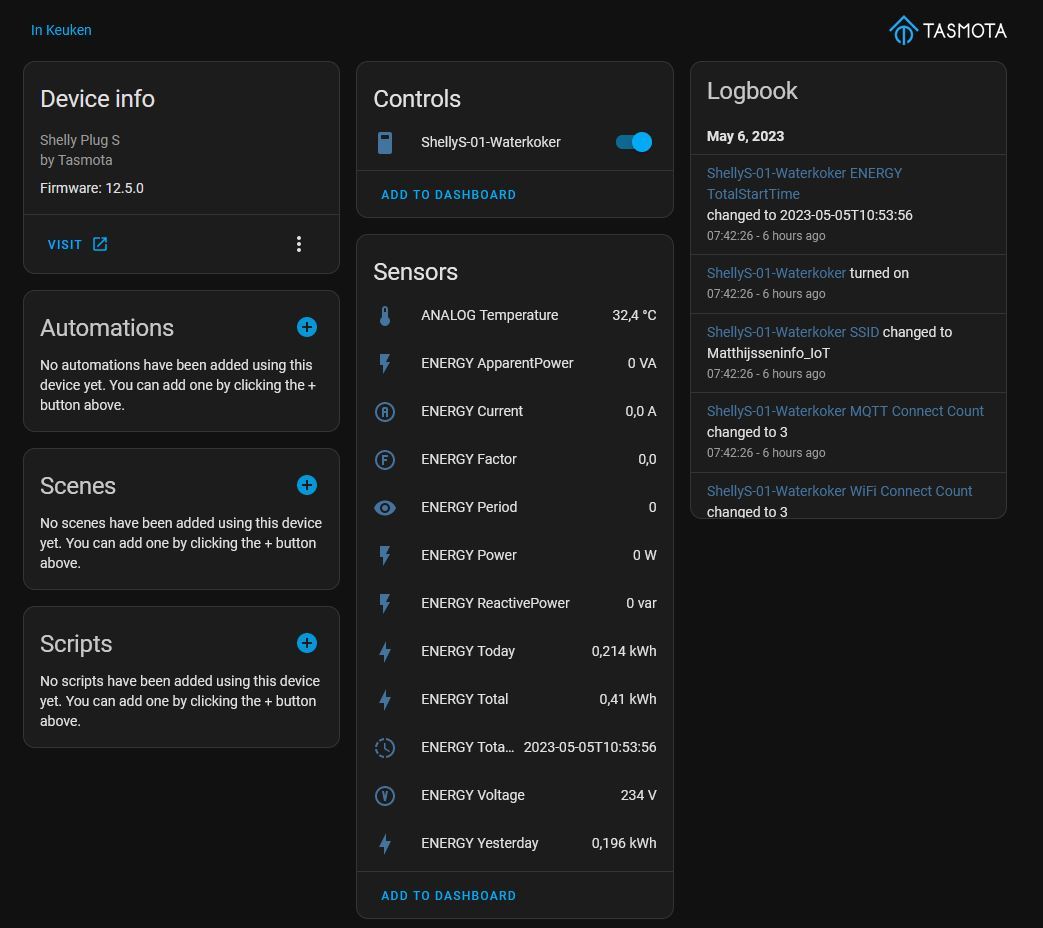Open the three-dot device menu
1043x928 pixels.
pyautogui.click(x=299, y=244)
